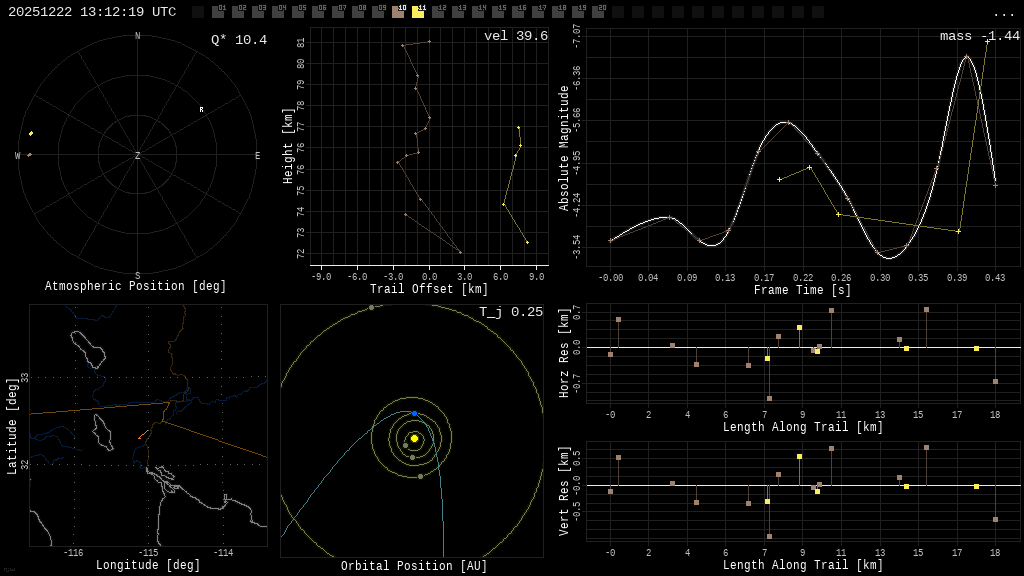The width and height of the screenshot is (1024, 576).
Task: Click the Vert Res [km] axis label
Action: pos(564,491)
